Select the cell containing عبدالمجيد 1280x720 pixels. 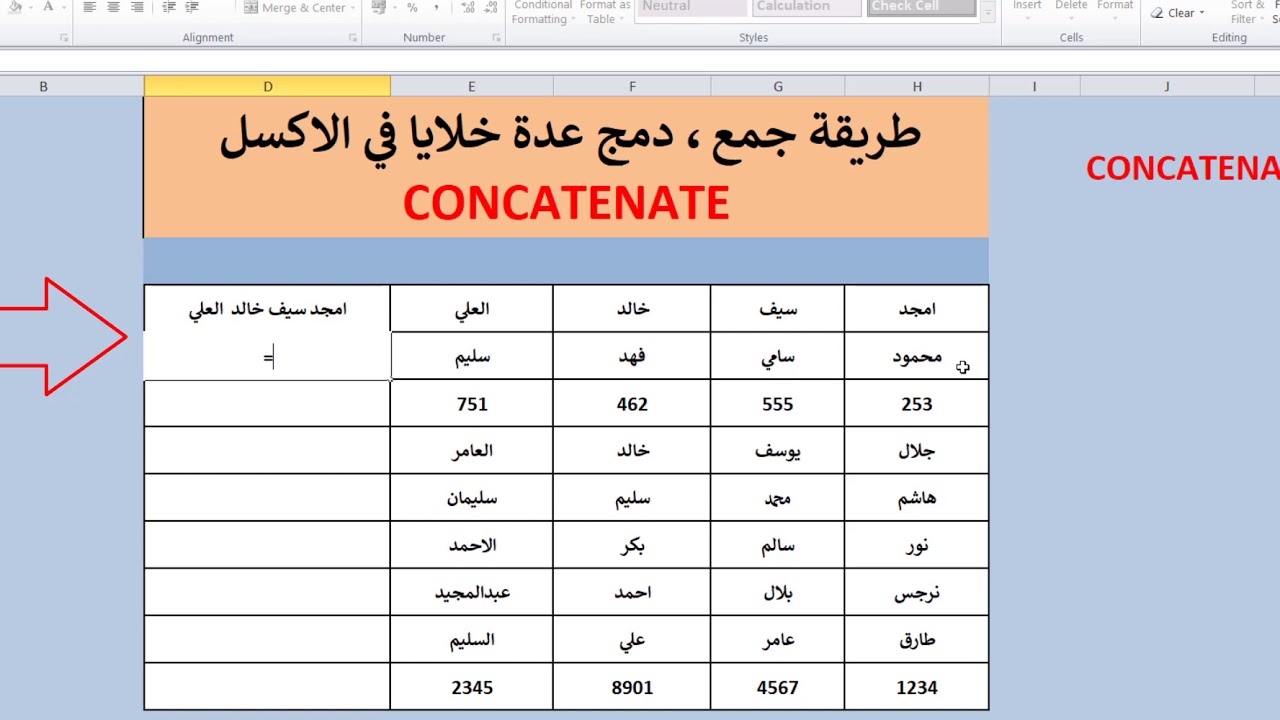point(471,592)
